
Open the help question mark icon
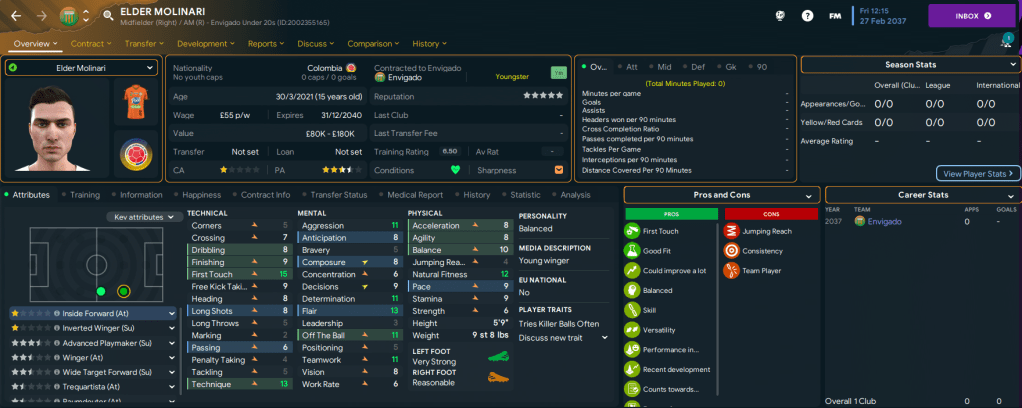tap(807, 16)
